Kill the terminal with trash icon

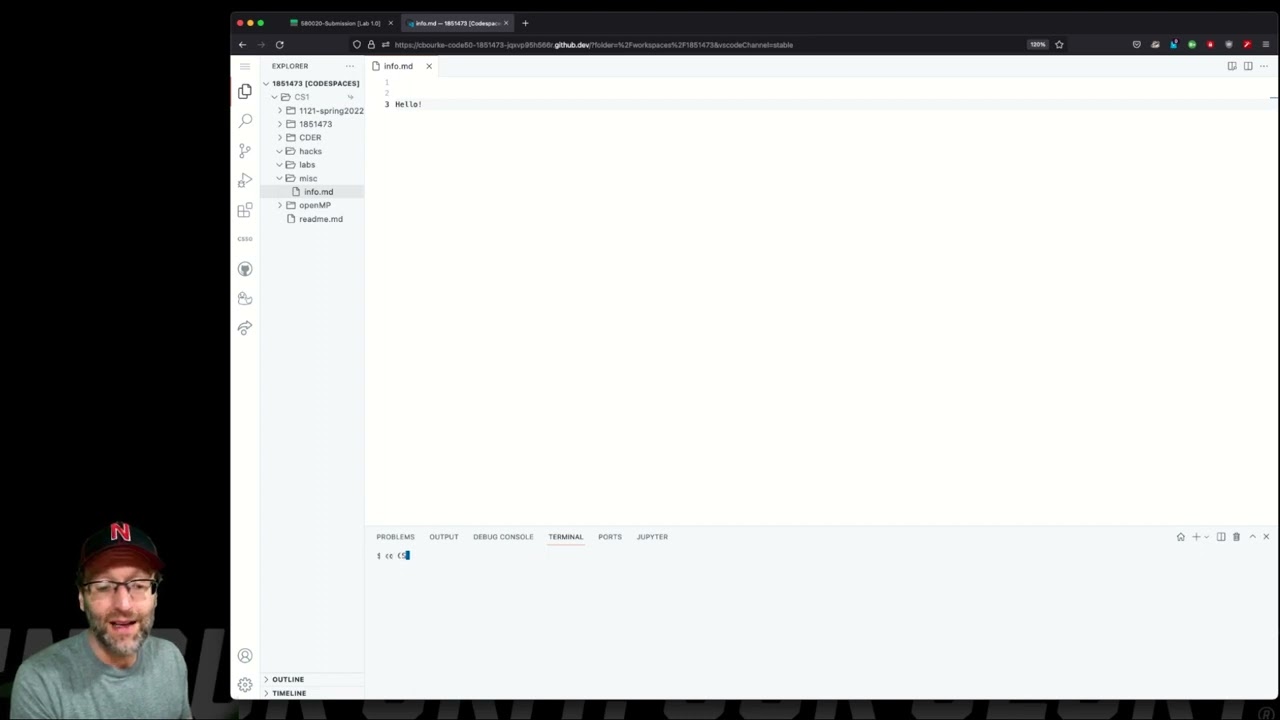pos(1236,537)
